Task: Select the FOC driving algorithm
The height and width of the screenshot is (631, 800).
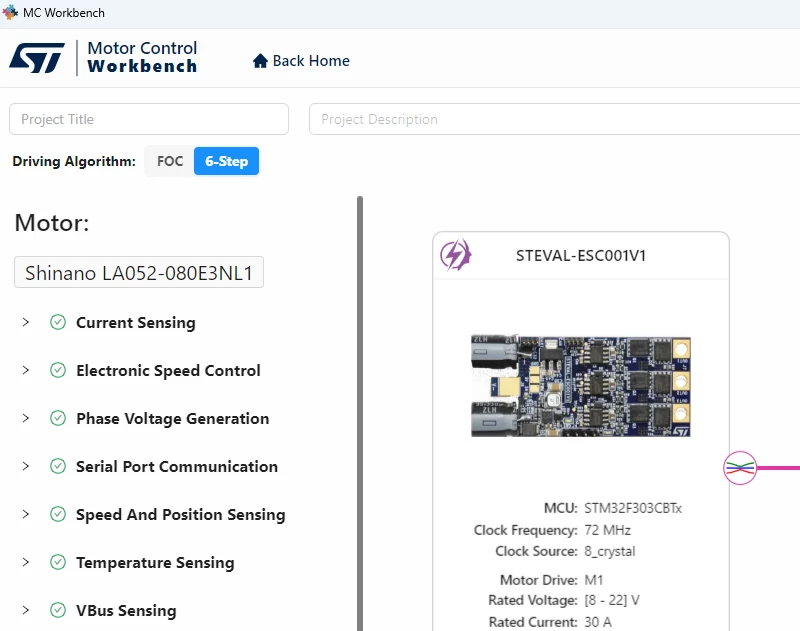Action: [170, 161]
